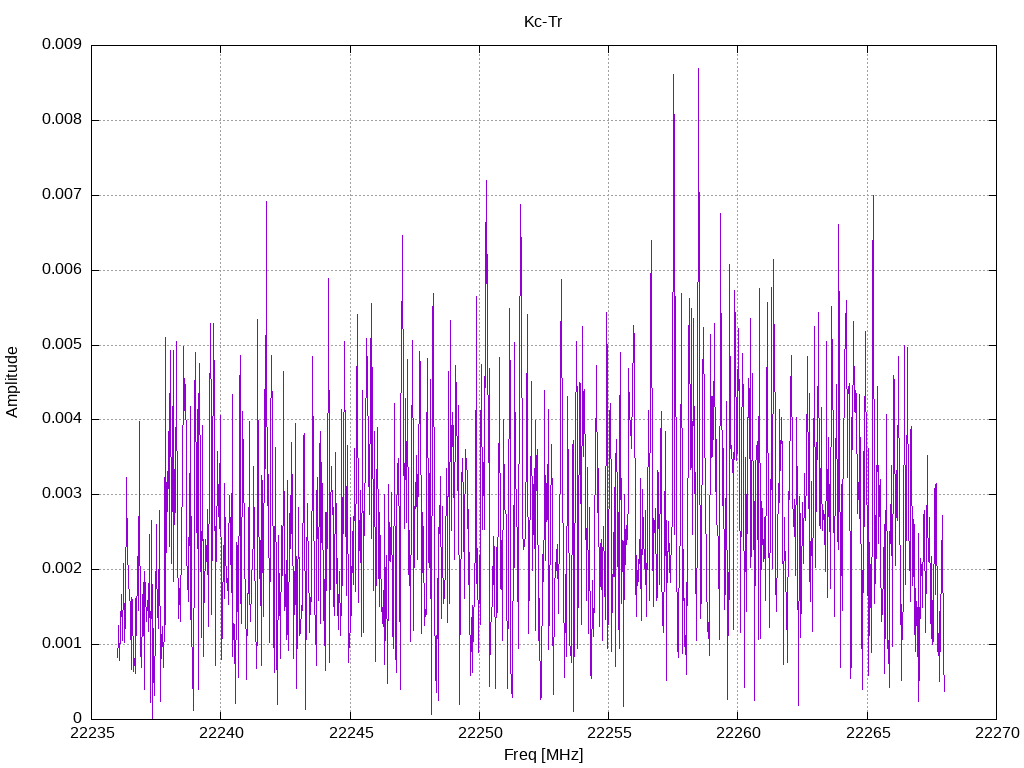Image resolution: width=1024 pixels, height=768 pixels.
Task: Click y-axis tick label 0.008
Action: [x=62, y=119]
